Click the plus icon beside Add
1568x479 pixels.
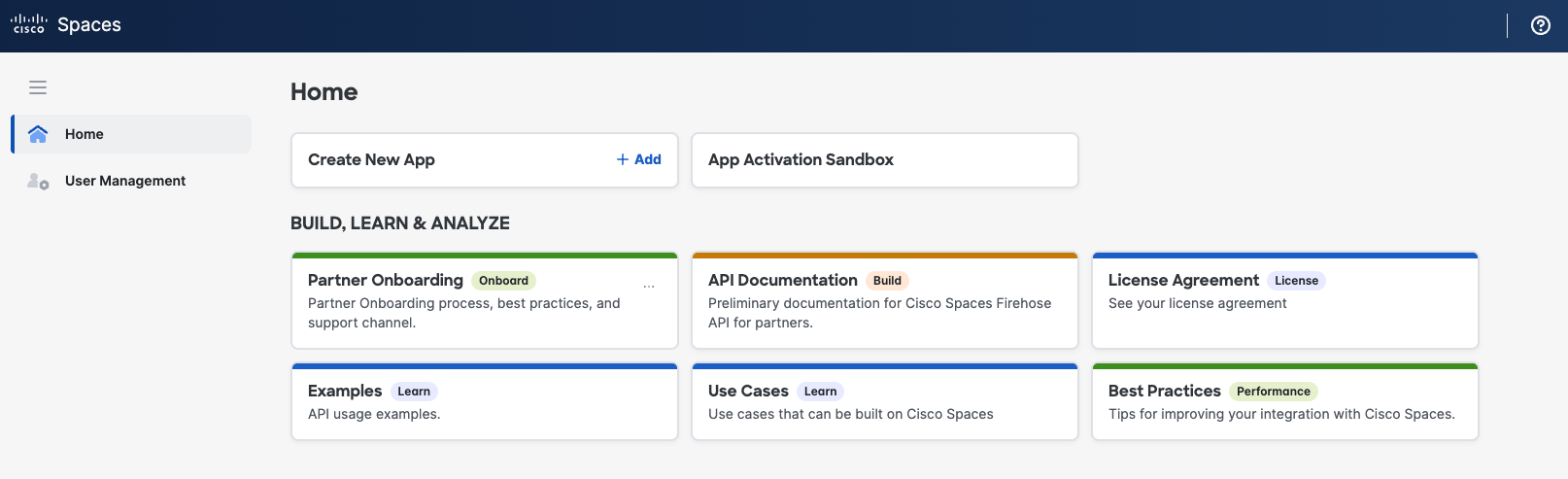[623, 159]
